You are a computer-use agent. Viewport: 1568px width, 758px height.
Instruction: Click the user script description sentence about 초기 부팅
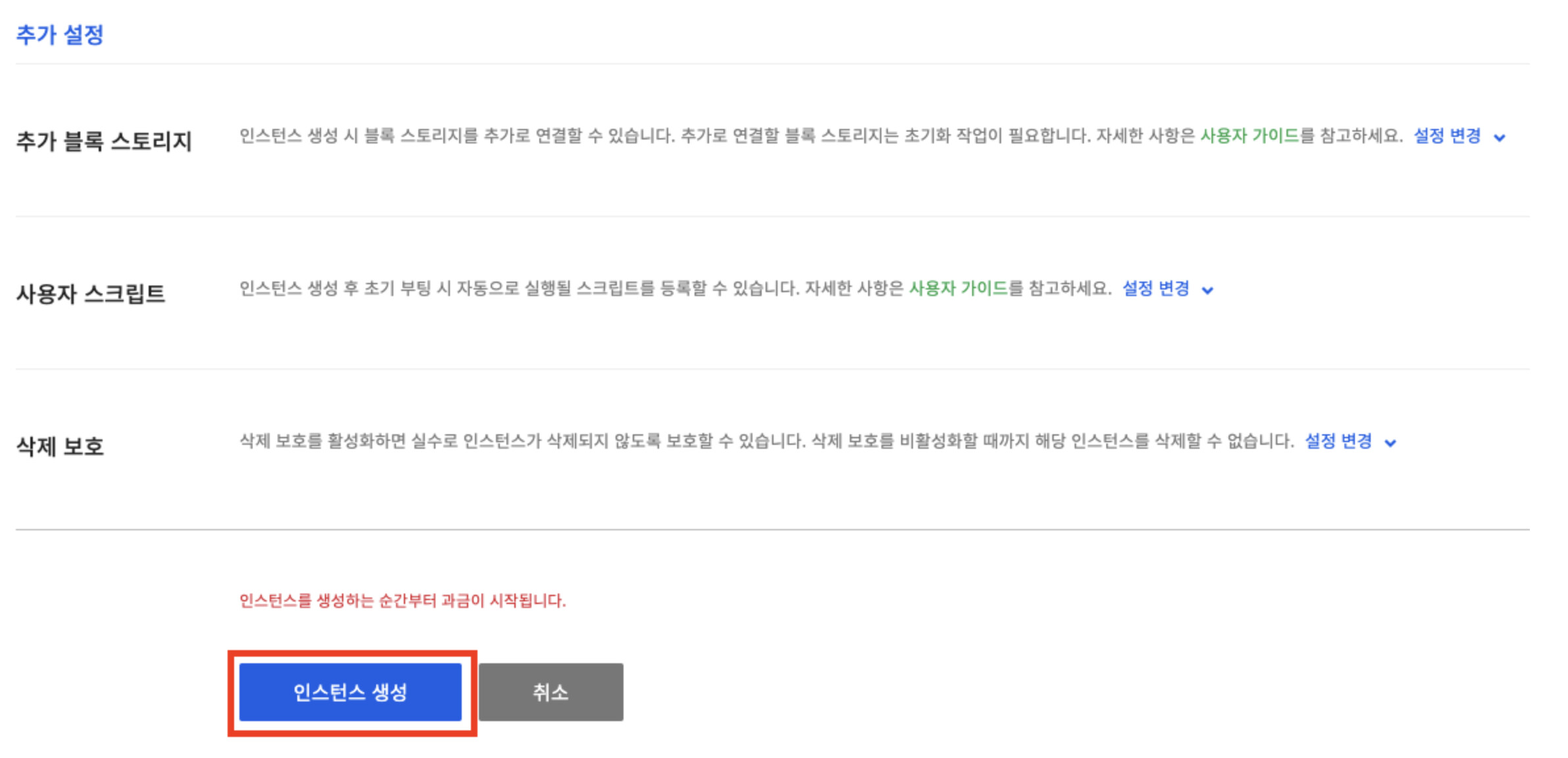518,289
